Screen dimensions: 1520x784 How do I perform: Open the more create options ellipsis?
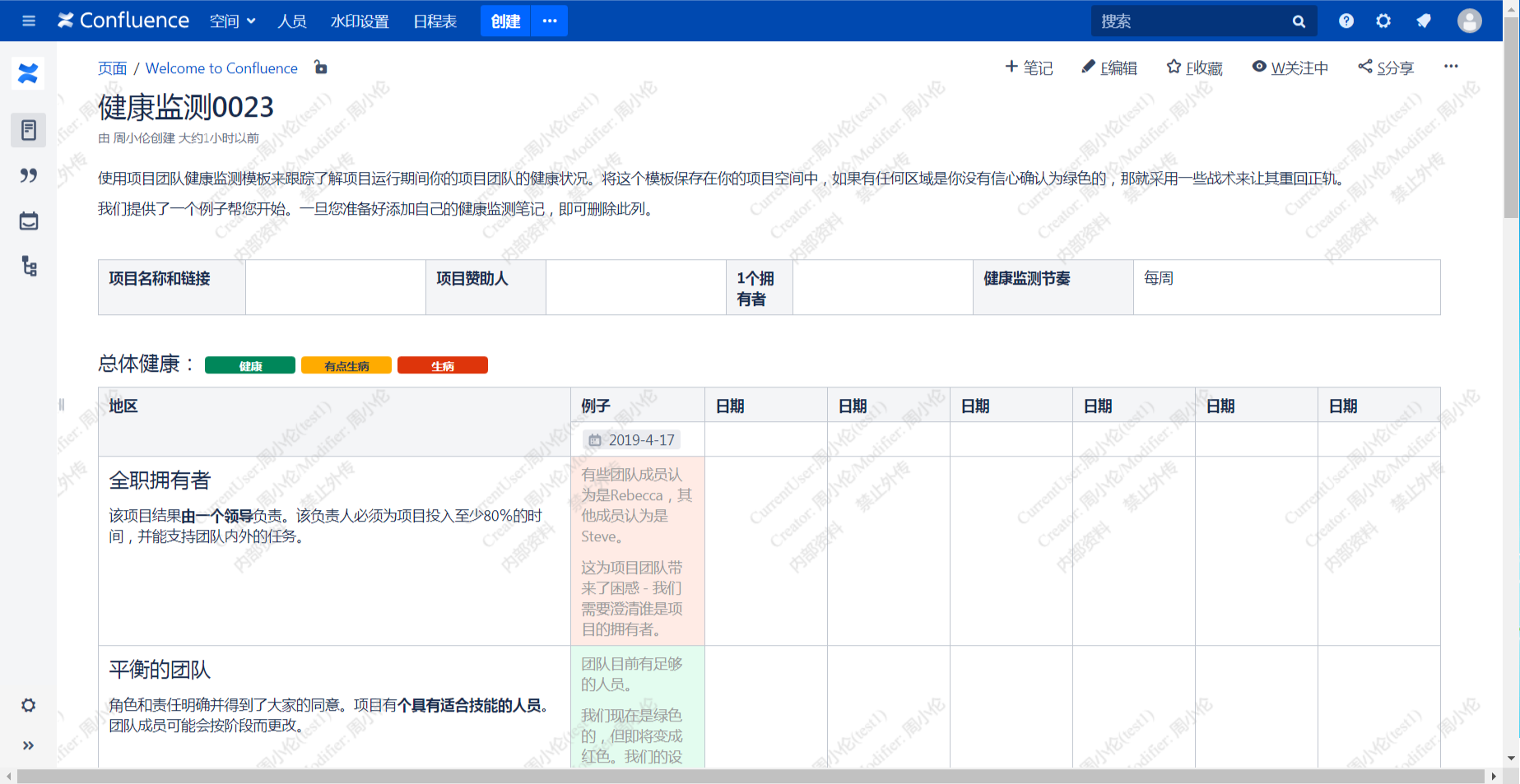[x=550, y=21]
